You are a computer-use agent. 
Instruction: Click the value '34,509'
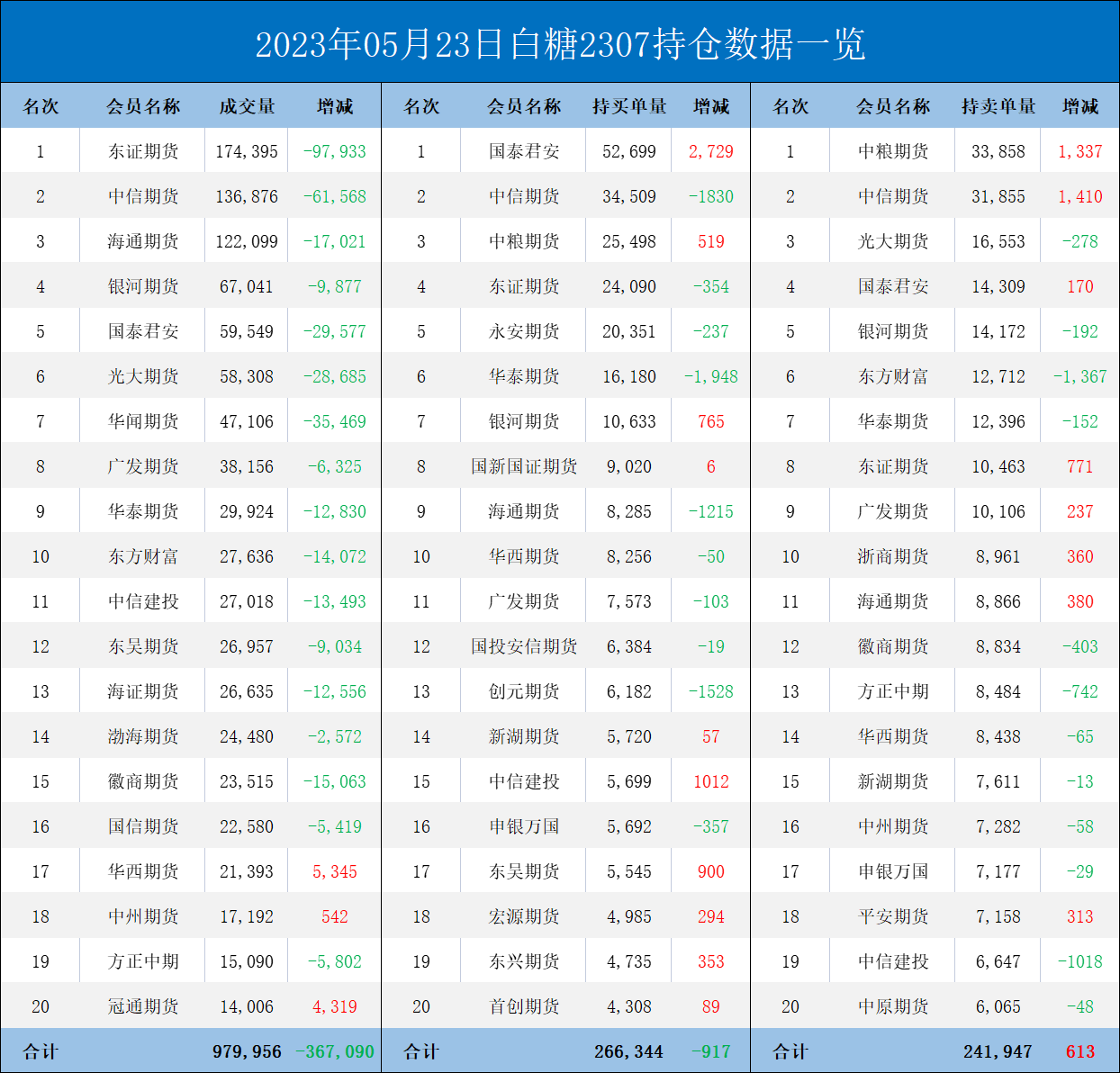[x=629, y=196]
